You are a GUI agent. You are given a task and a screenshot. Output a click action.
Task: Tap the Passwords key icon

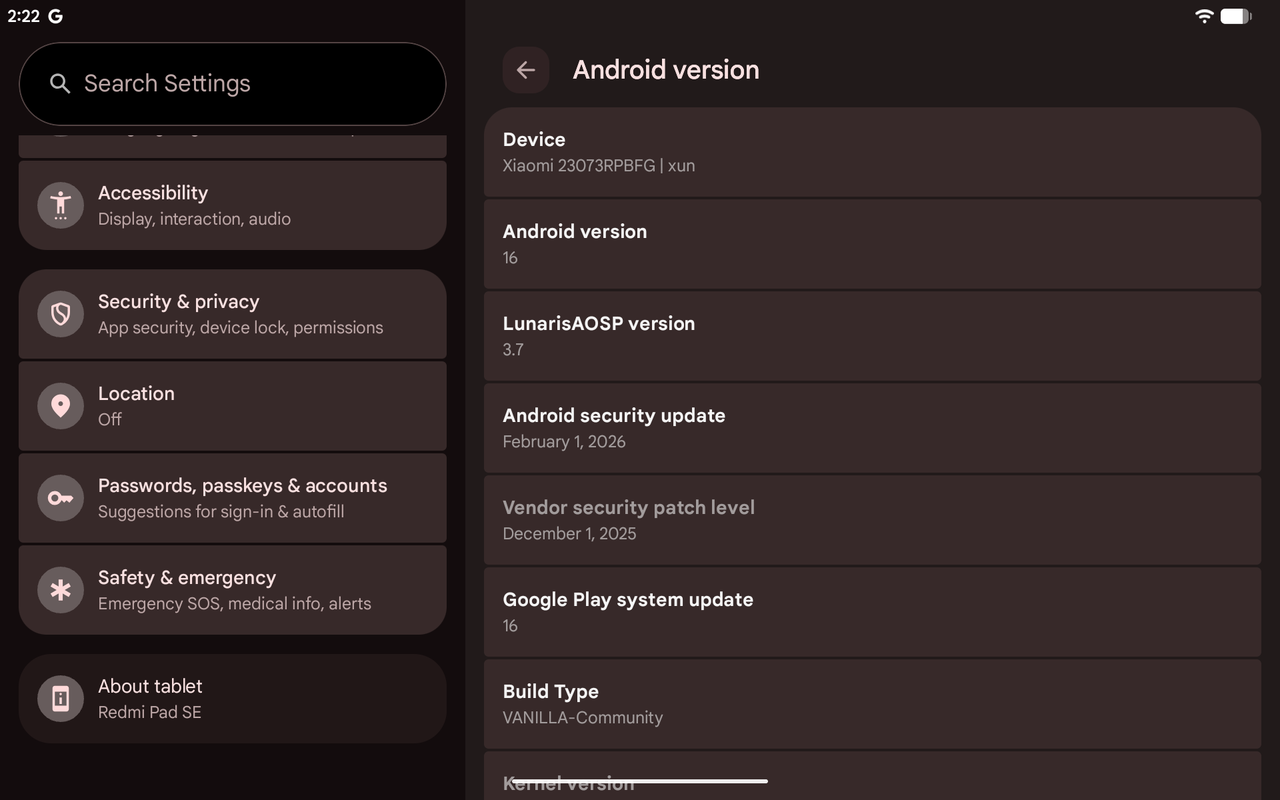click(x=60, y=498)
